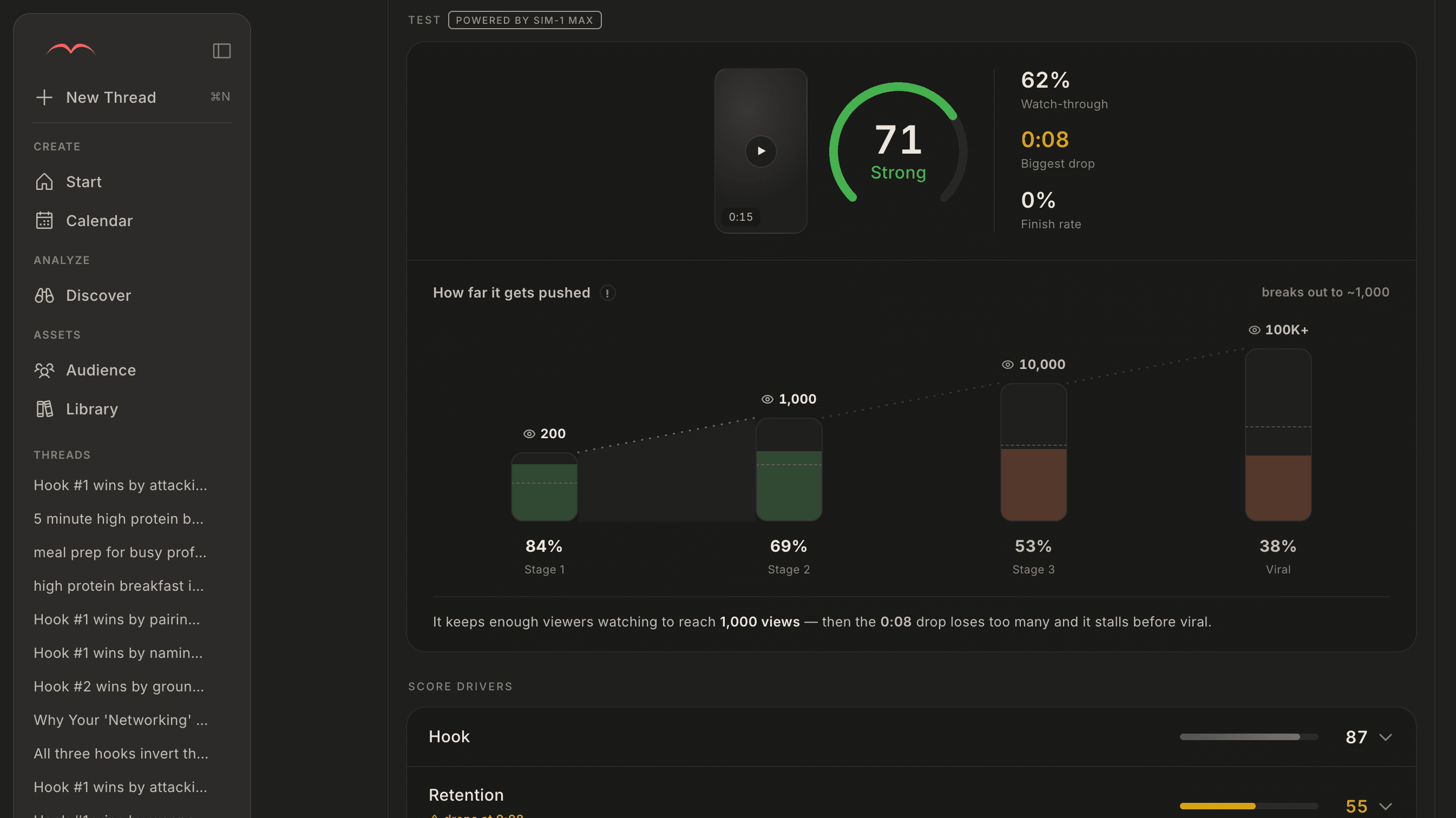Click the Hook score value 87
The image size is (1456, 818).
click(x=1356, y=737)
